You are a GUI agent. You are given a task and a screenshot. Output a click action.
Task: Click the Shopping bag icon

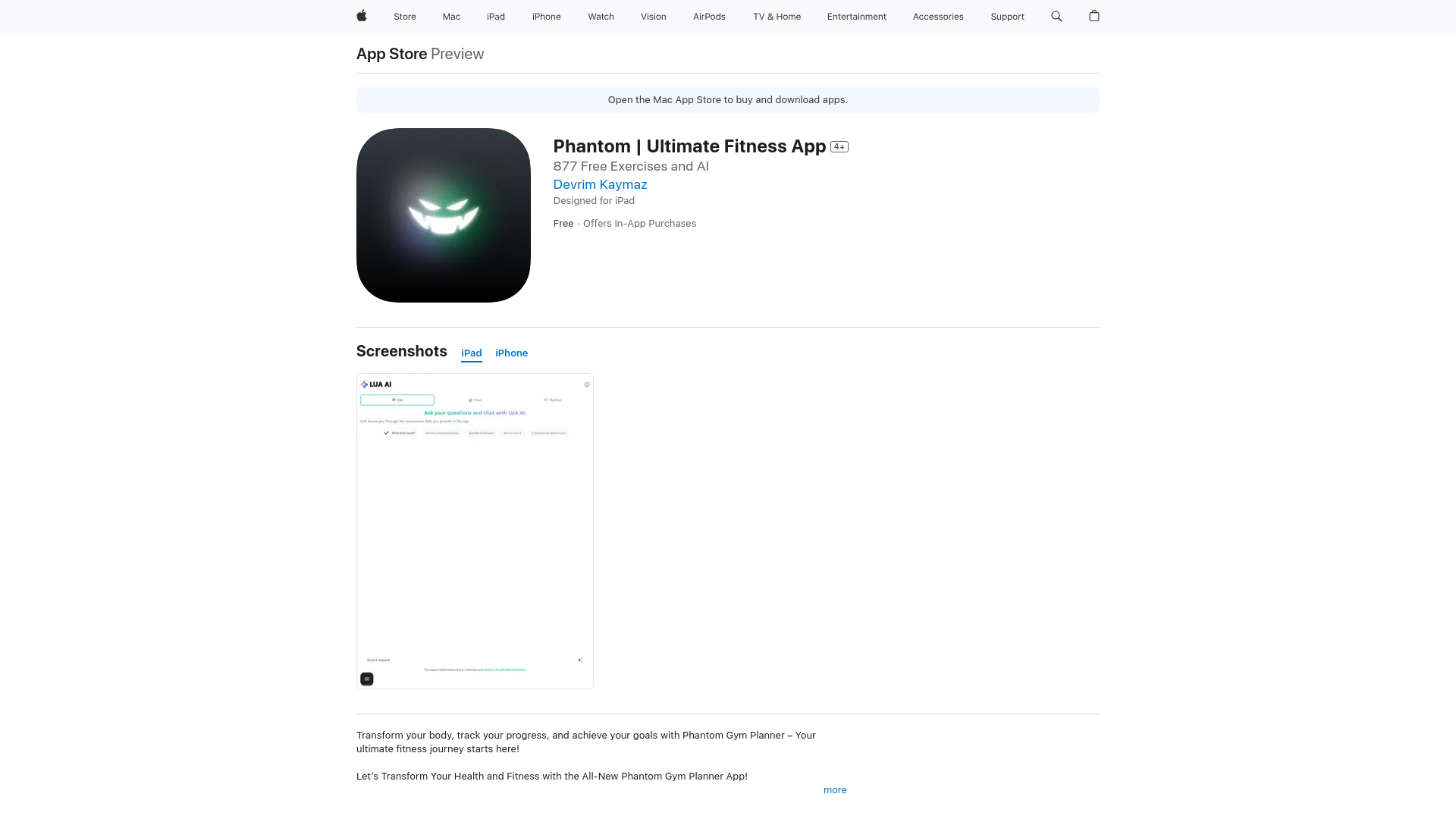coord(1094,16)
